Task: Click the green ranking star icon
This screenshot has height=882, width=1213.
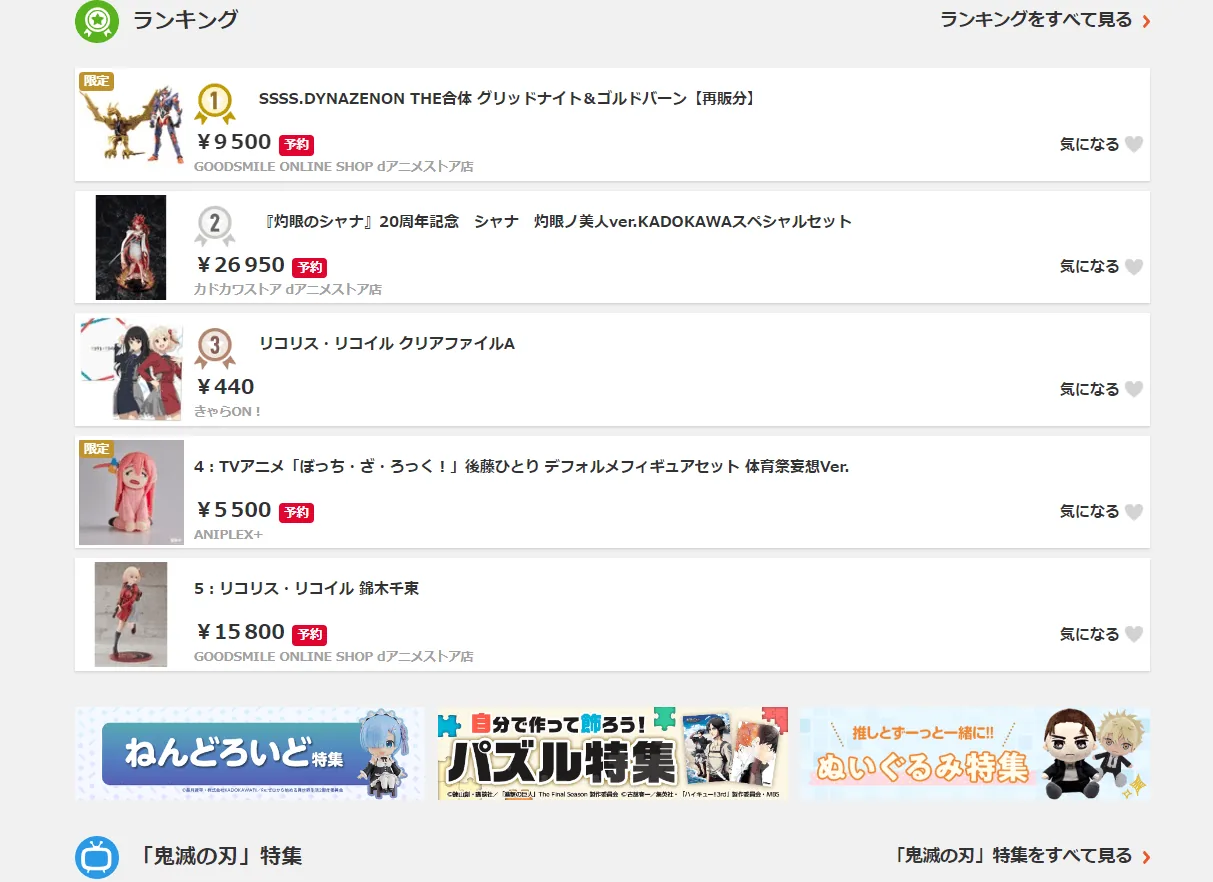Action: point(97,20)
